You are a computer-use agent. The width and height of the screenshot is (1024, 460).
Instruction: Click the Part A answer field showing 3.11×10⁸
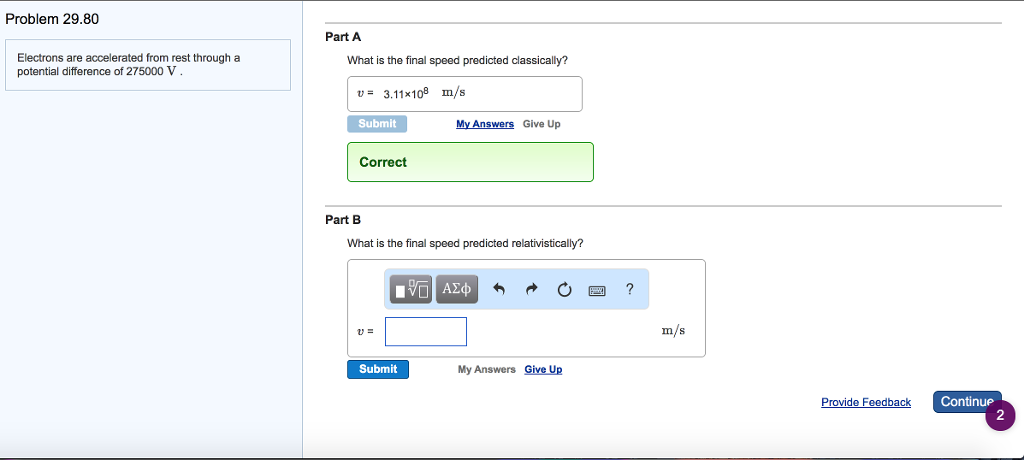click(465, 94)
